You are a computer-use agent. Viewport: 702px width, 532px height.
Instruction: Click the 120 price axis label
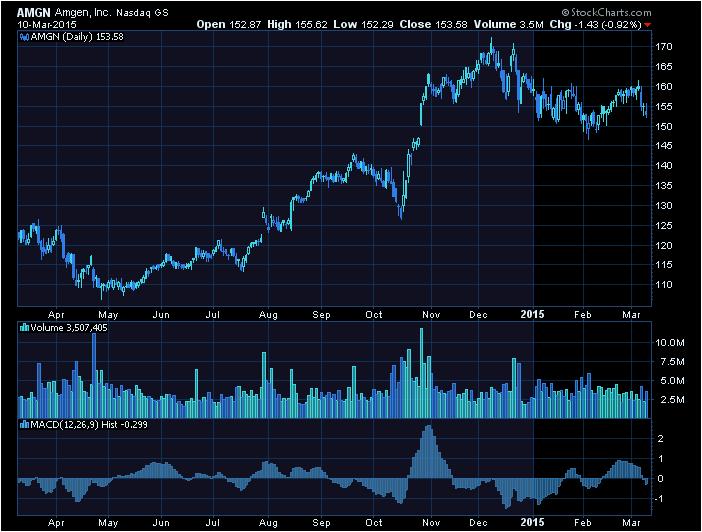coord(664,245)
